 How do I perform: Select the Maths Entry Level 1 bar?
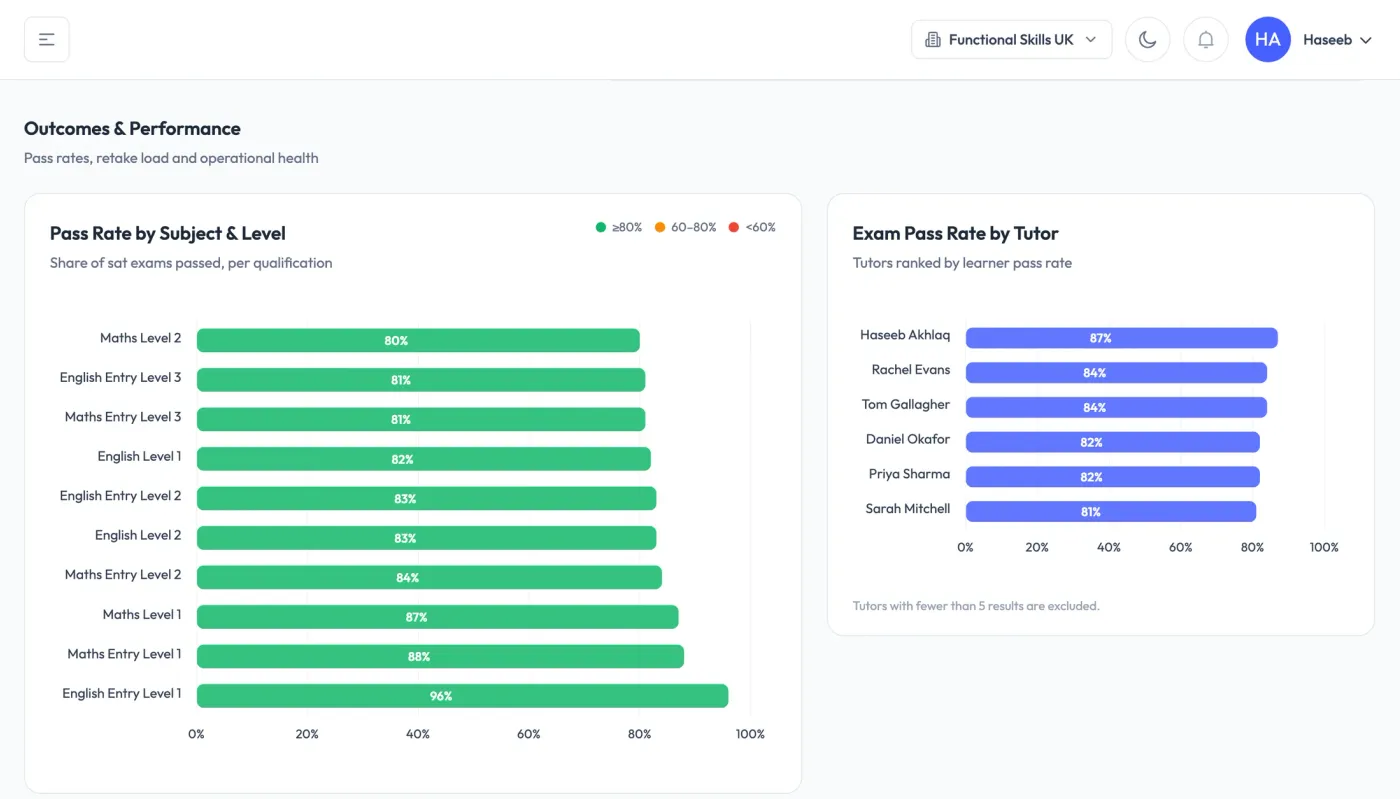tap(440, 656)
